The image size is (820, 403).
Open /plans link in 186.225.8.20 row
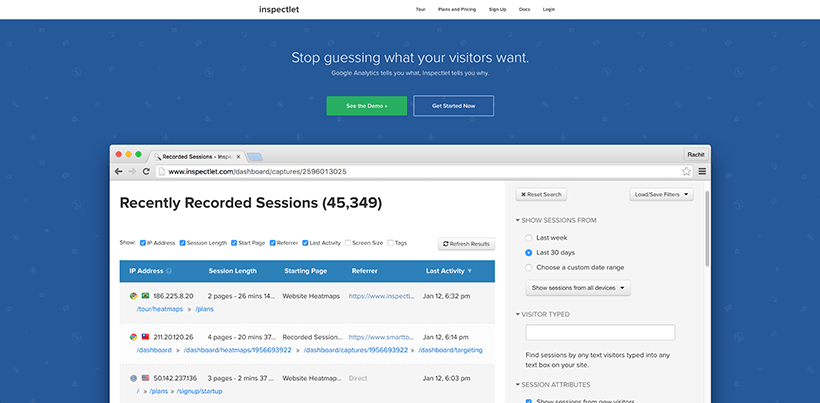(x=204, y=309)
